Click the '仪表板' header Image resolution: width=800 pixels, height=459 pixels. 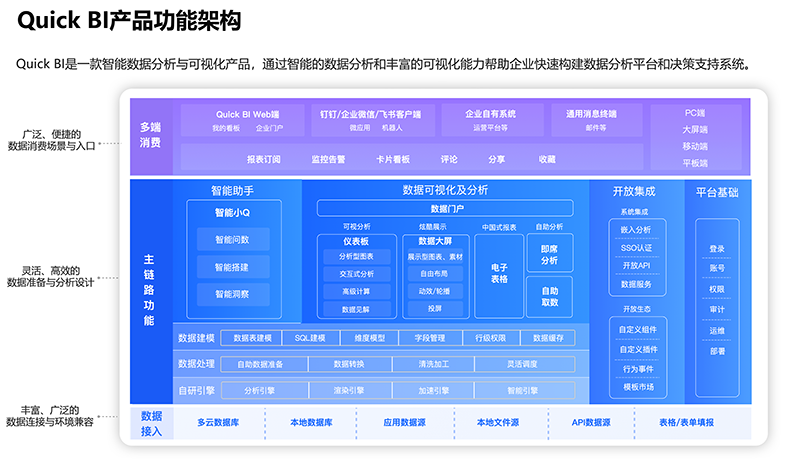(356, 241)
